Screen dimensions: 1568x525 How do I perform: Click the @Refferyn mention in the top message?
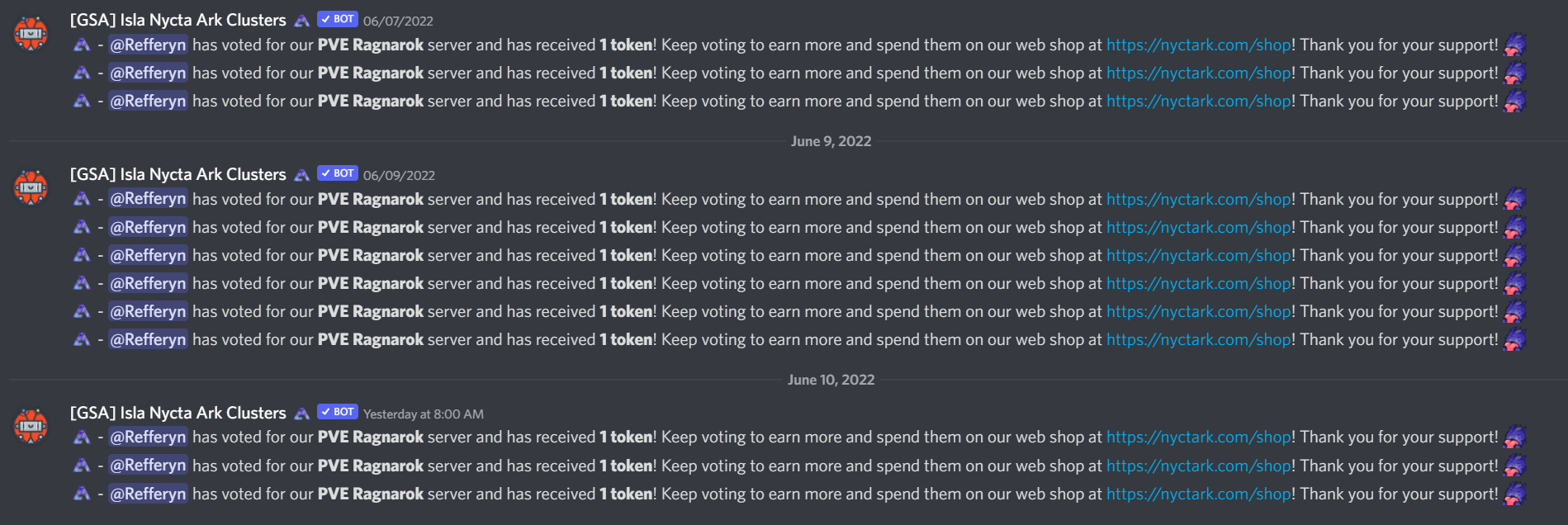(x=148, y=45)
